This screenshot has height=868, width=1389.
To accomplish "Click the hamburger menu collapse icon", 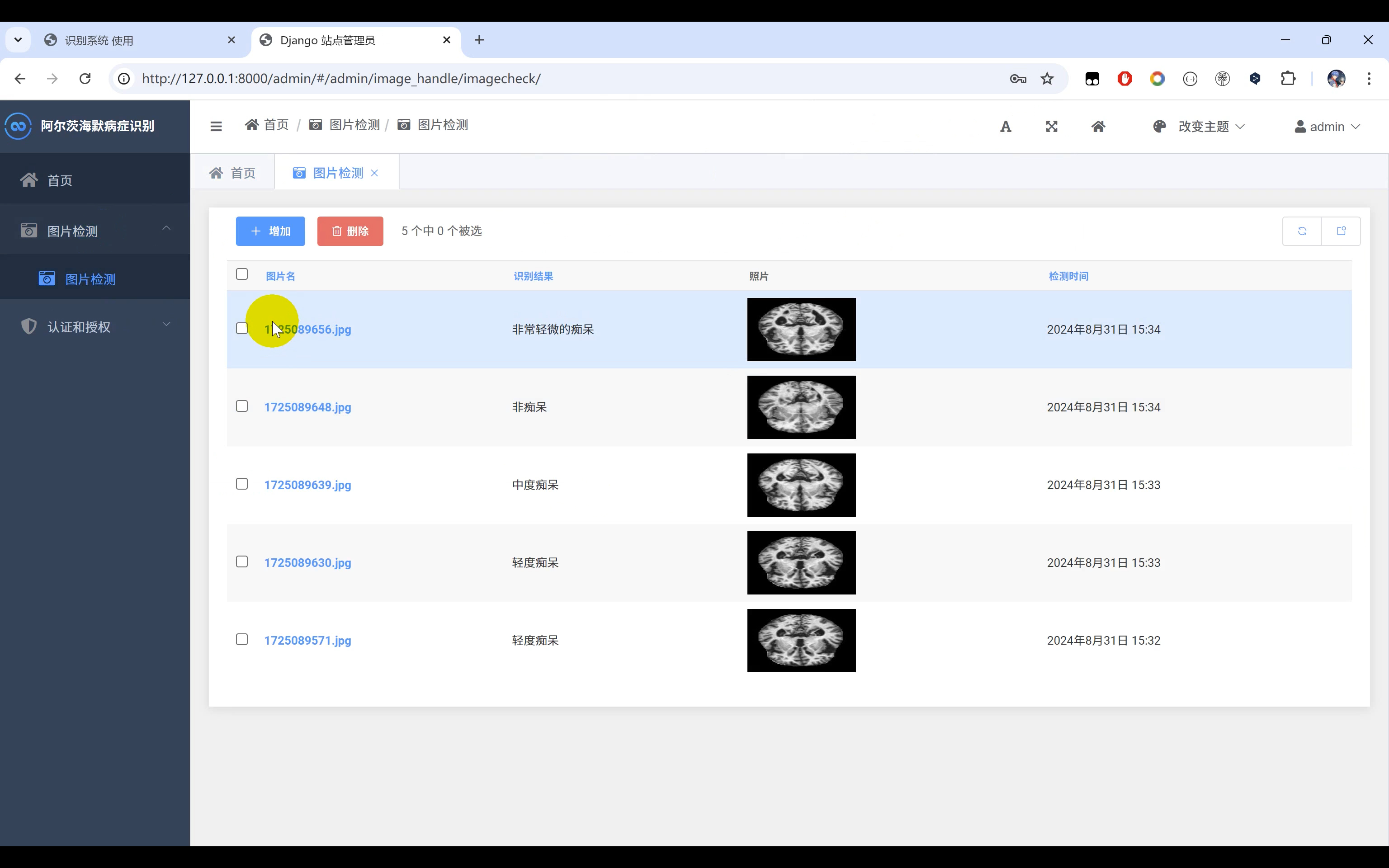I will 216,126.
